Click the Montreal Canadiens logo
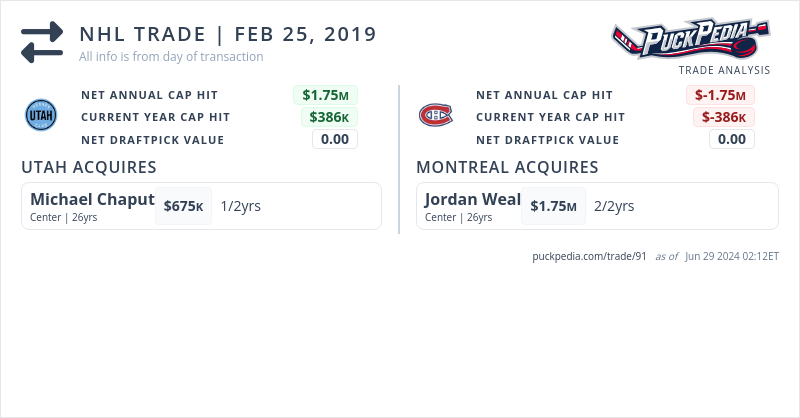Image resolution: width=800 pixels, height=418 pixels. 435,116
